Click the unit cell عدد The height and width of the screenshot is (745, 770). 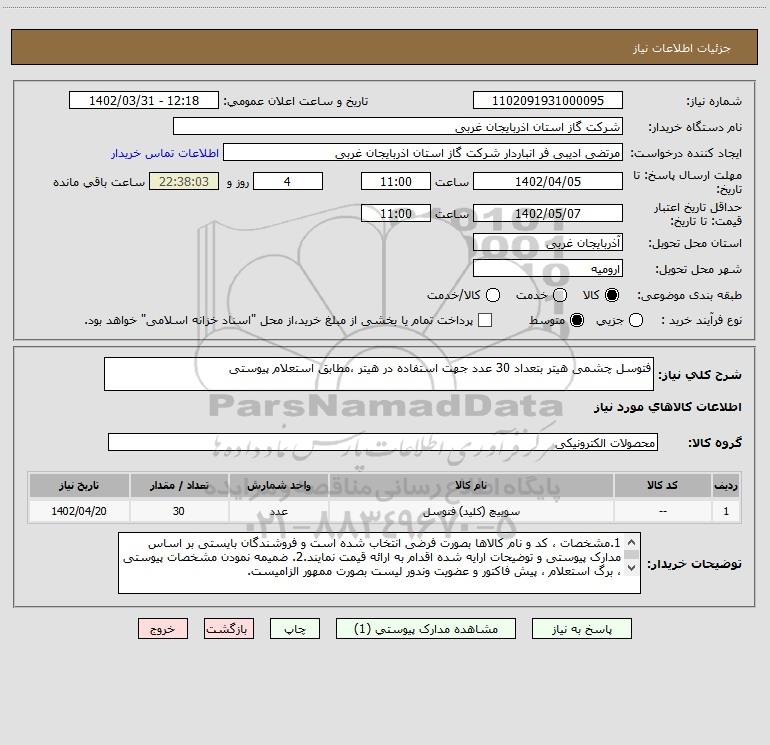pos(278,511)
